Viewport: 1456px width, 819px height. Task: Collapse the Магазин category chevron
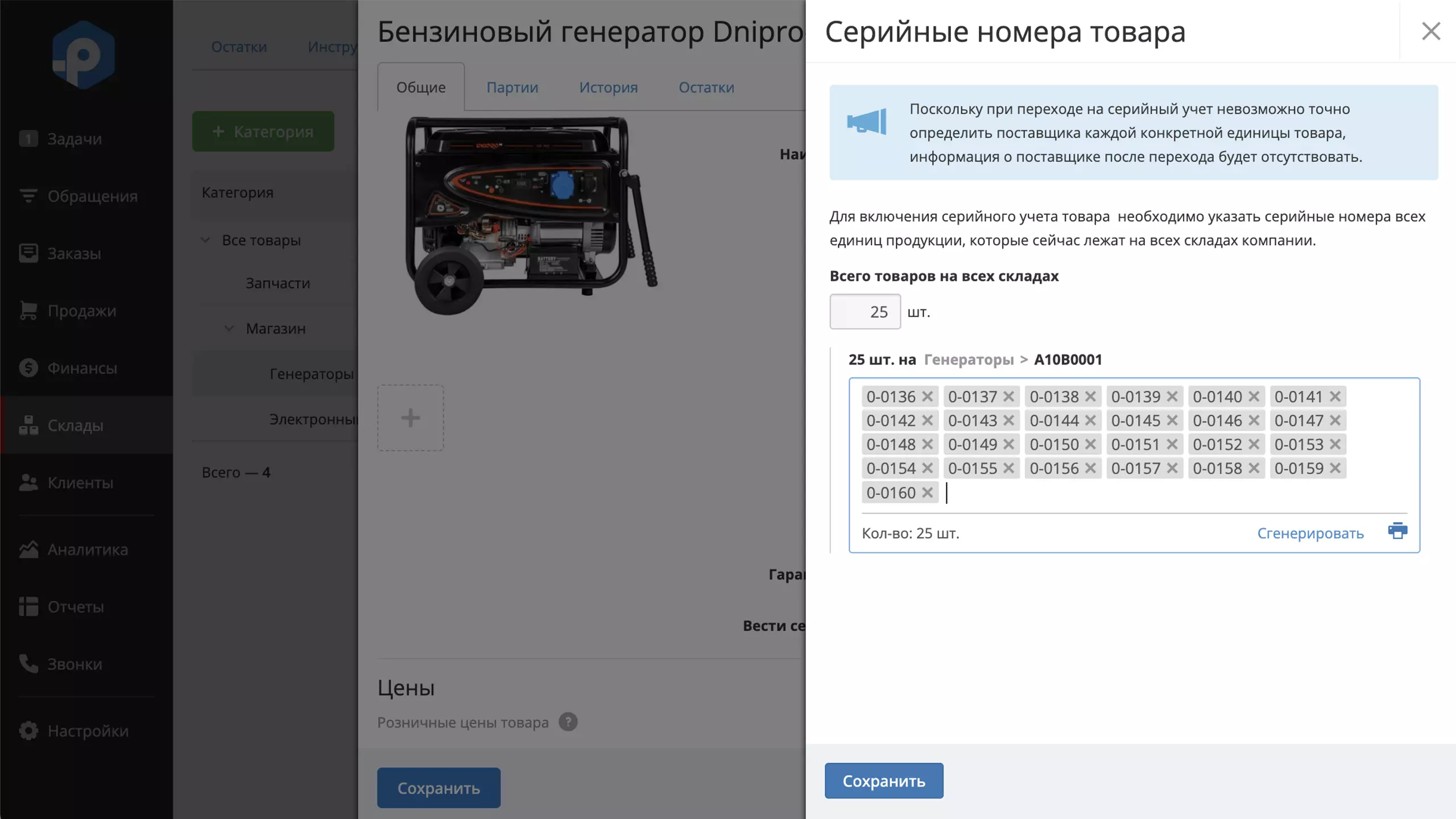pos(229,328)
